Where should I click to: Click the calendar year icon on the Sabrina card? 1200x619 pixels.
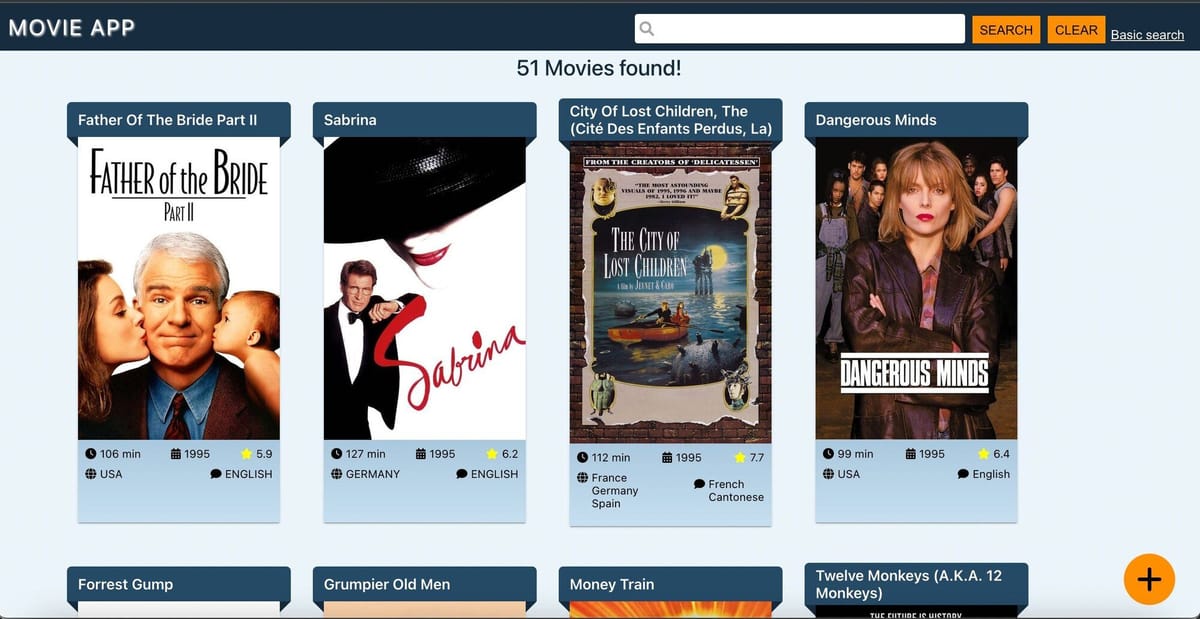pos(422,453)
